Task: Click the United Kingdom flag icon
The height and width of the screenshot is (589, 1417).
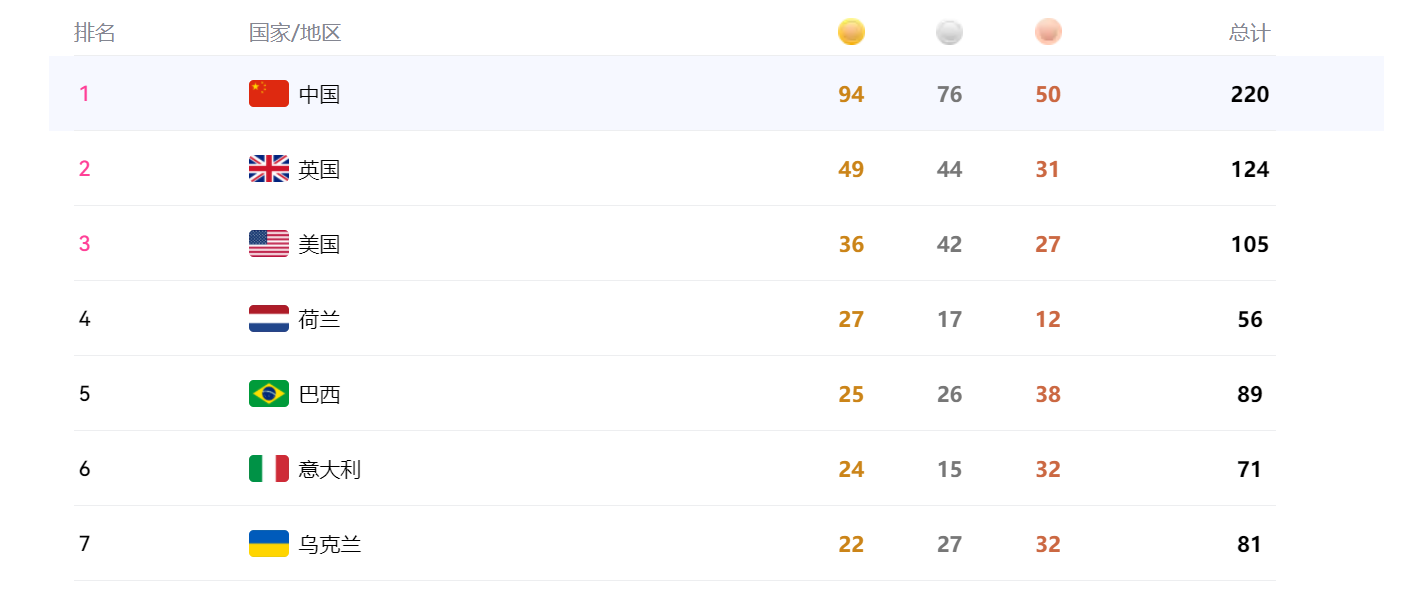Action: pyautogui.click(x=269, y=168)
